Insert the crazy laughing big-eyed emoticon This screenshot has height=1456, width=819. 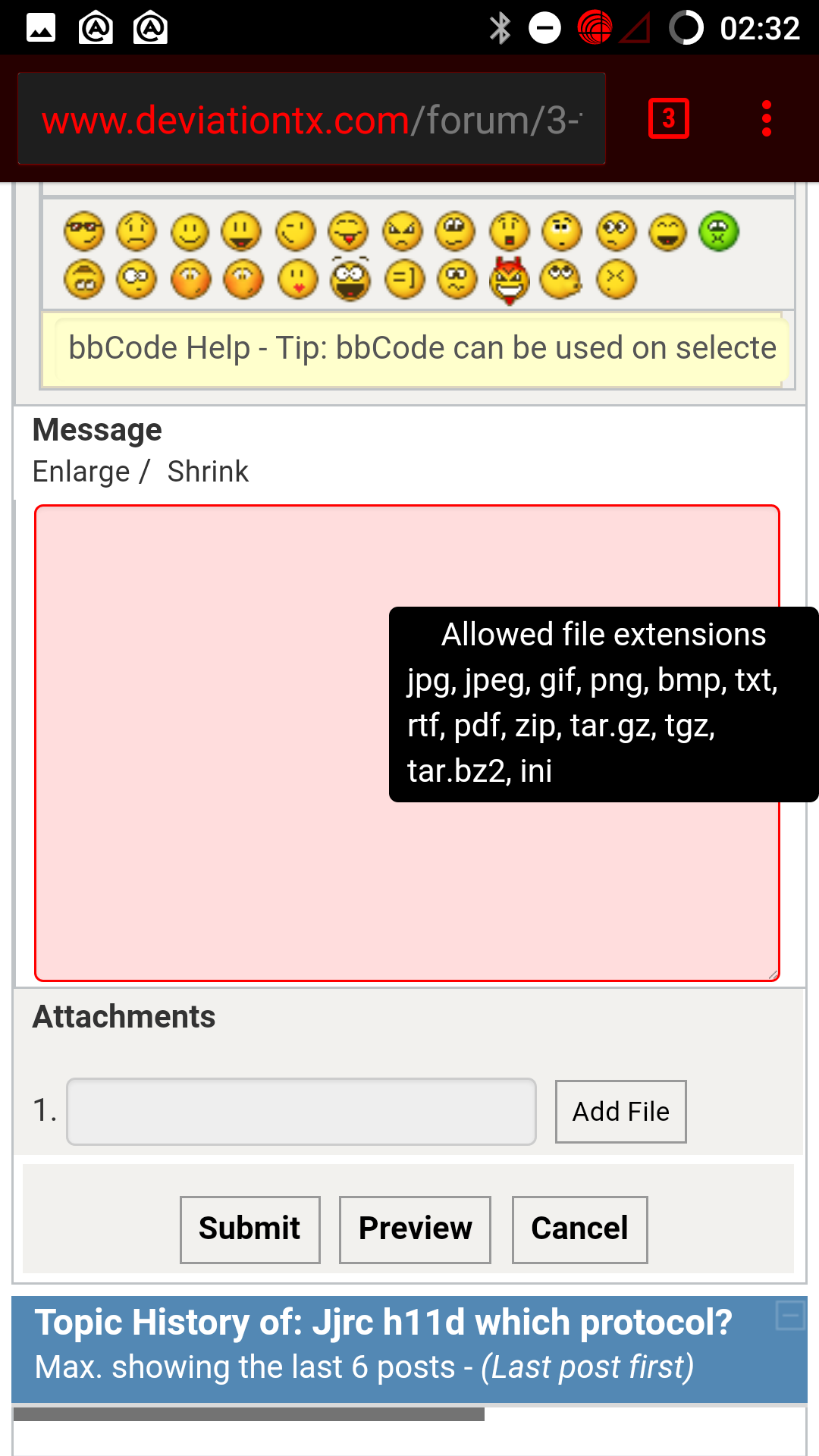pos(350,278)
